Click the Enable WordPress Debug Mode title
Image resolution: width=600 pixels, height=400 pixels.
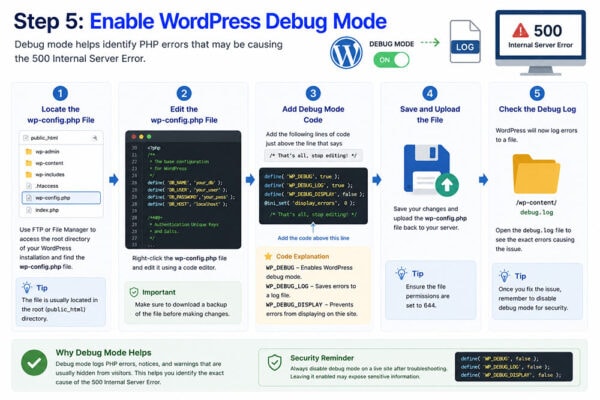coord(238,21)
